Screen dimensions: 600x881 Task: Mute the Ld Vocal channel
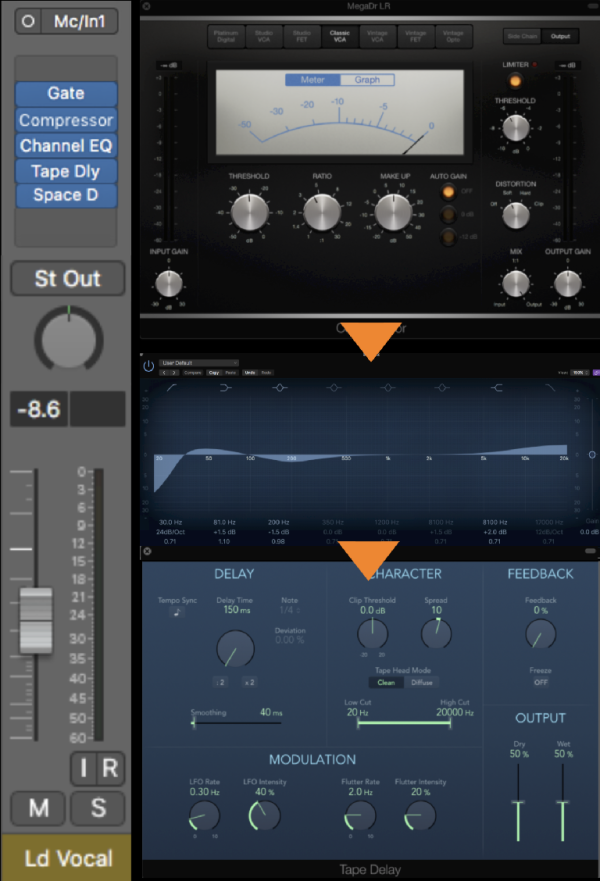(38, 808)
